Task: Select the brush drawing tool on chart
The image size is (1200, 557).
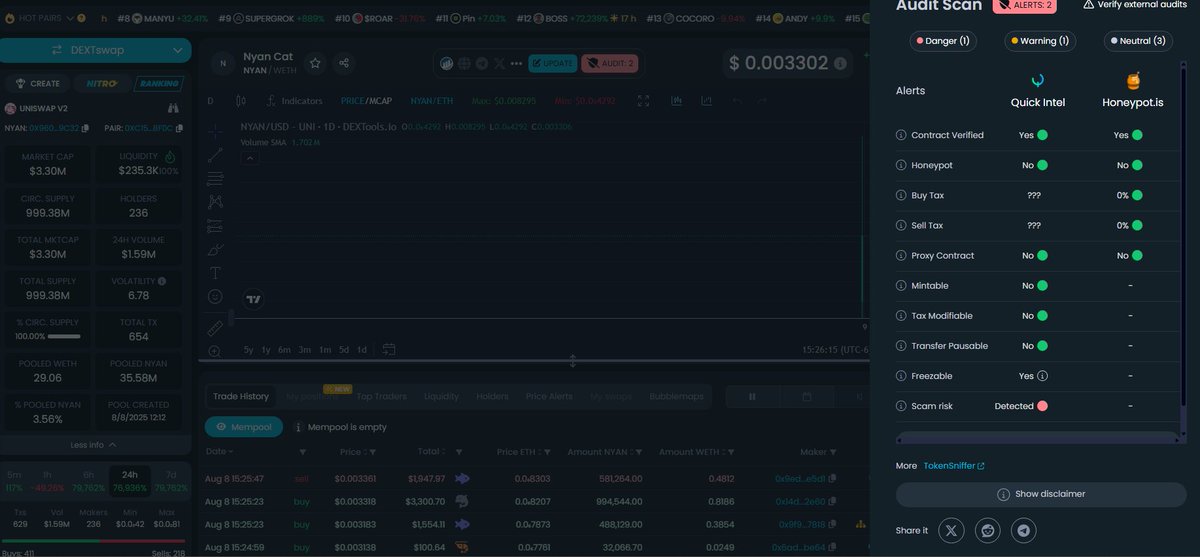Action: [215, 249]
